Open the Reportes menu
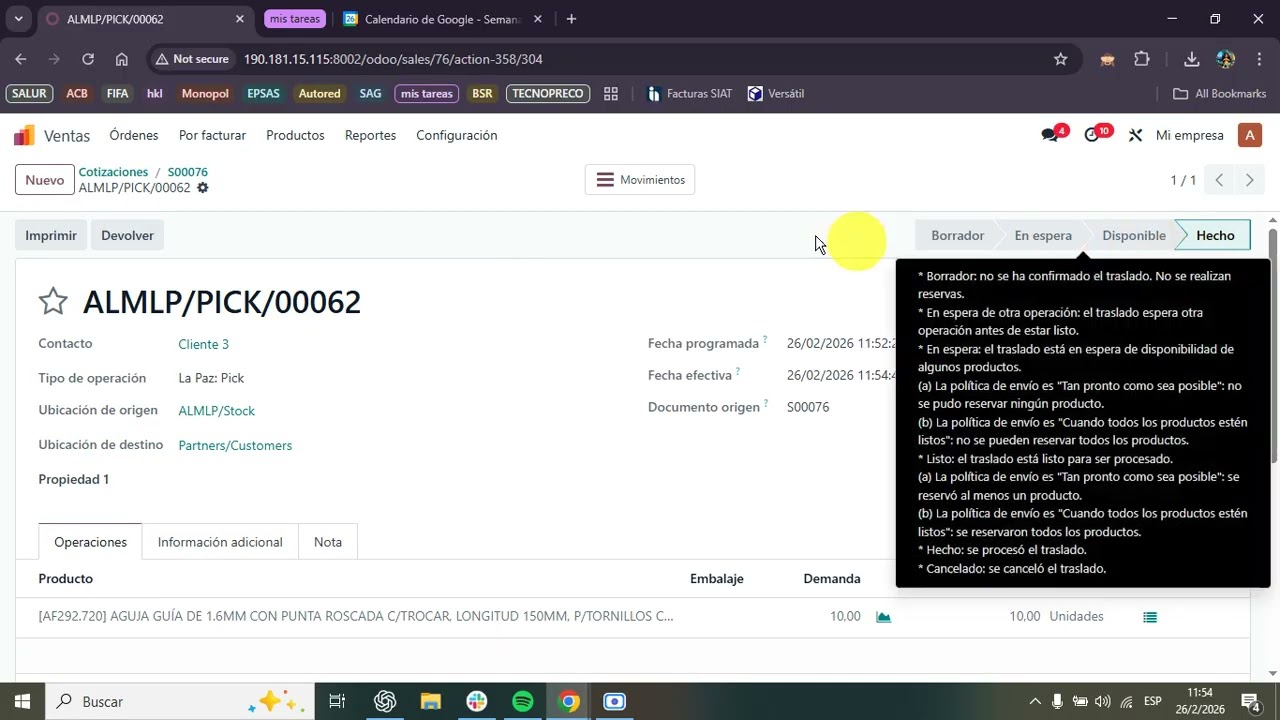The image size is (1280, 720). 370,135
